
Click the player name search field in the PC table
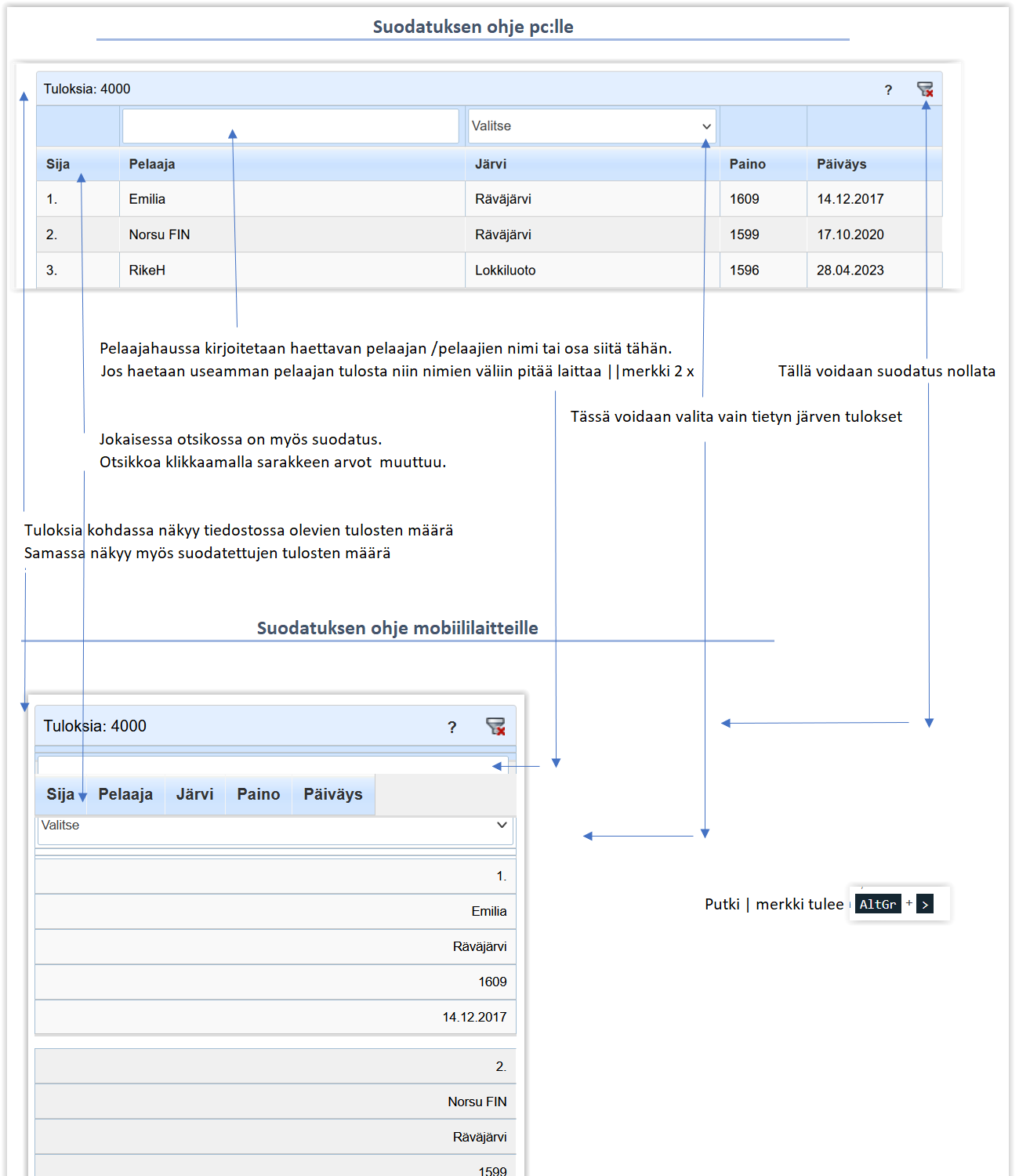click(290, 126)
